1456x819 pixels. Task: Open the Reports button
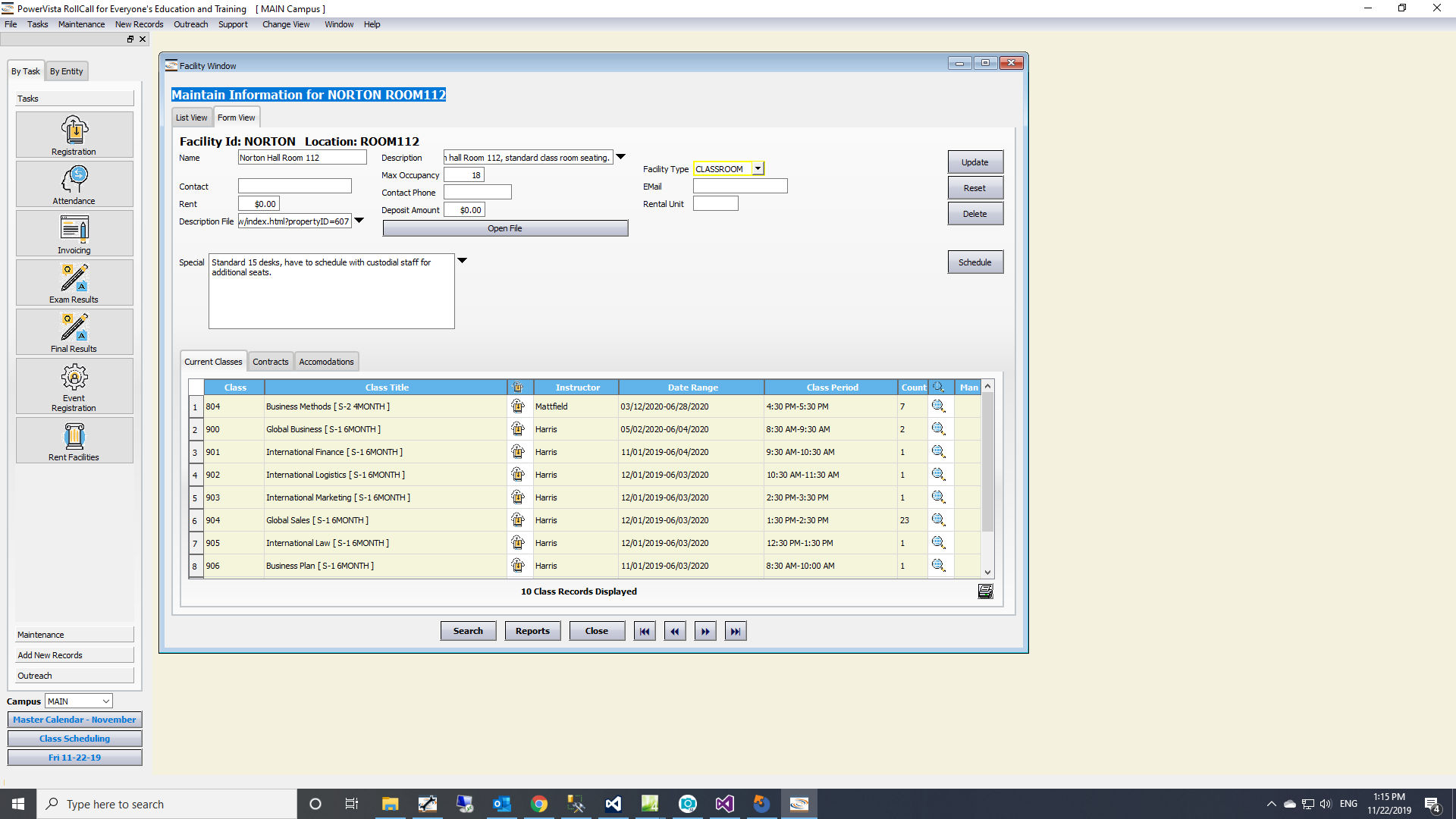click(x=532, y=630)
